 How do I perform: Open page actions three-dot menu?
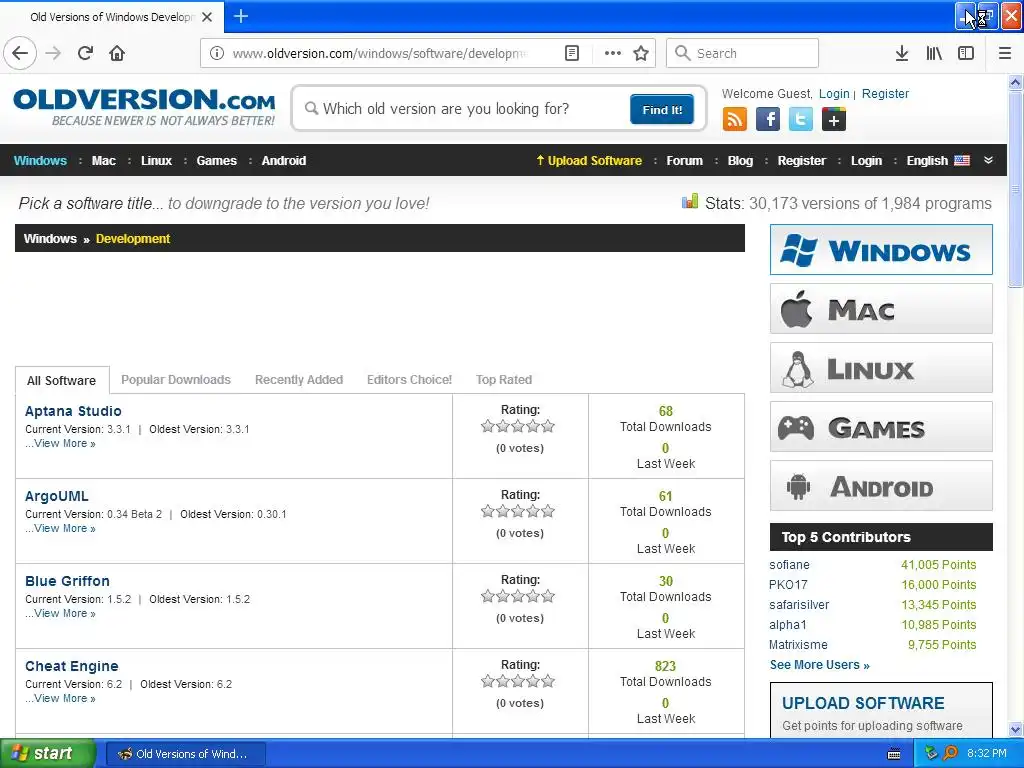pos(613,53)
